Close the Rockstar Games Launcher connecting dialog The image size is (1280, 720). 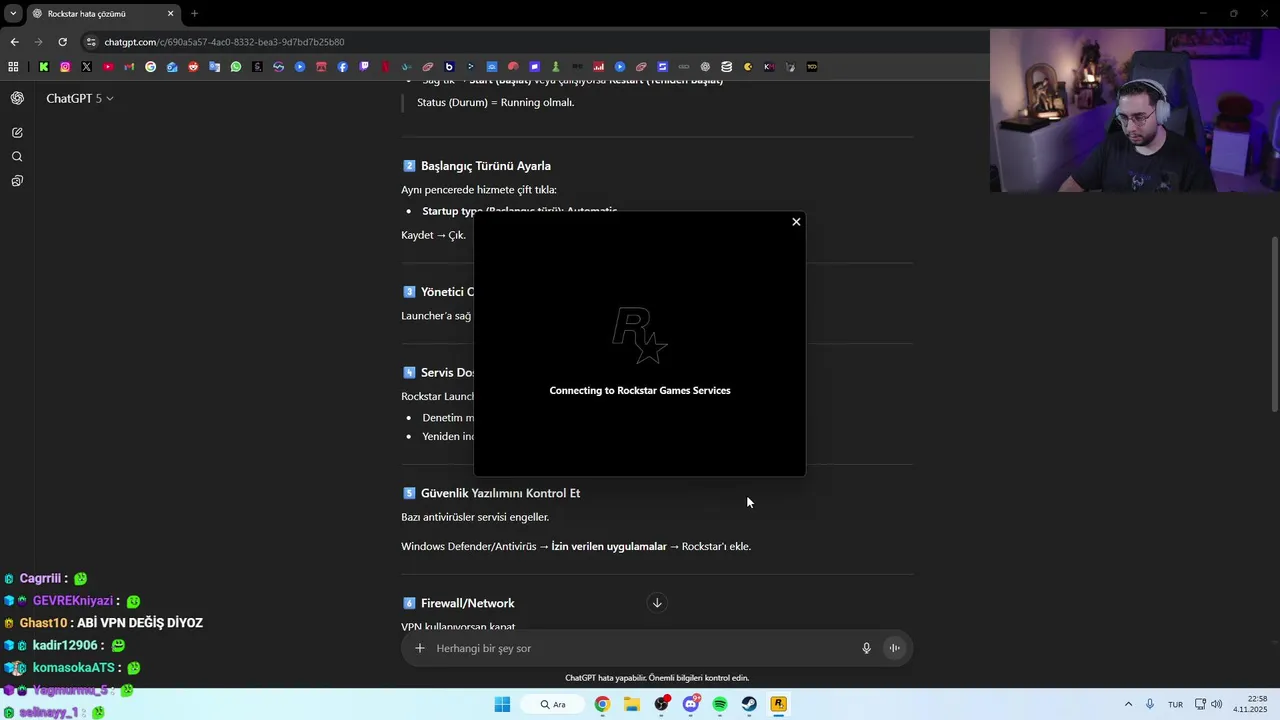tap(796, 222)
